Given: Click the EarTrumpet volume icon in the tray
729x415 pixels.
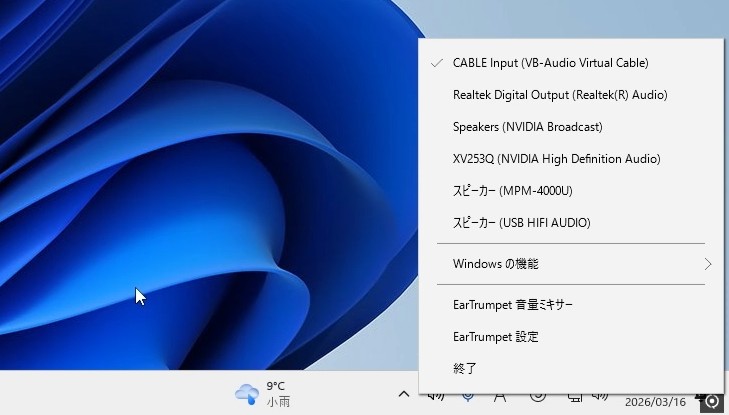Looking at the screenshot, I should point(435,398).
